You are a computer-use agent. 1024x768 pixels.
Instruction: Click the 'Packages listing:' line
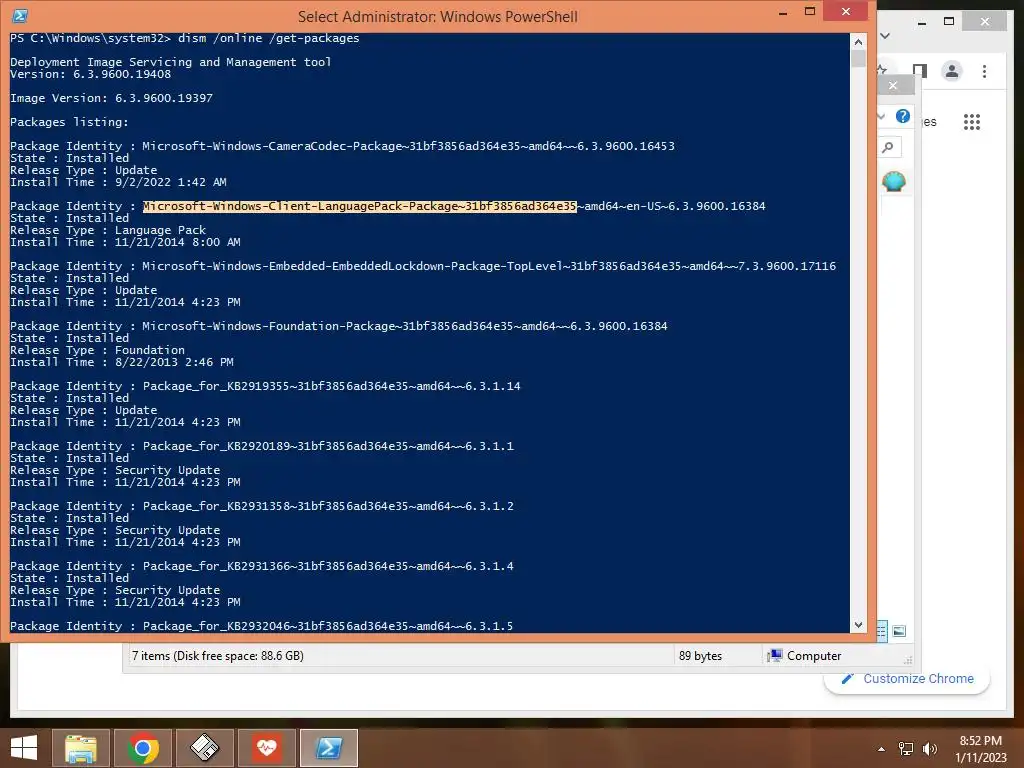point(69,121)
